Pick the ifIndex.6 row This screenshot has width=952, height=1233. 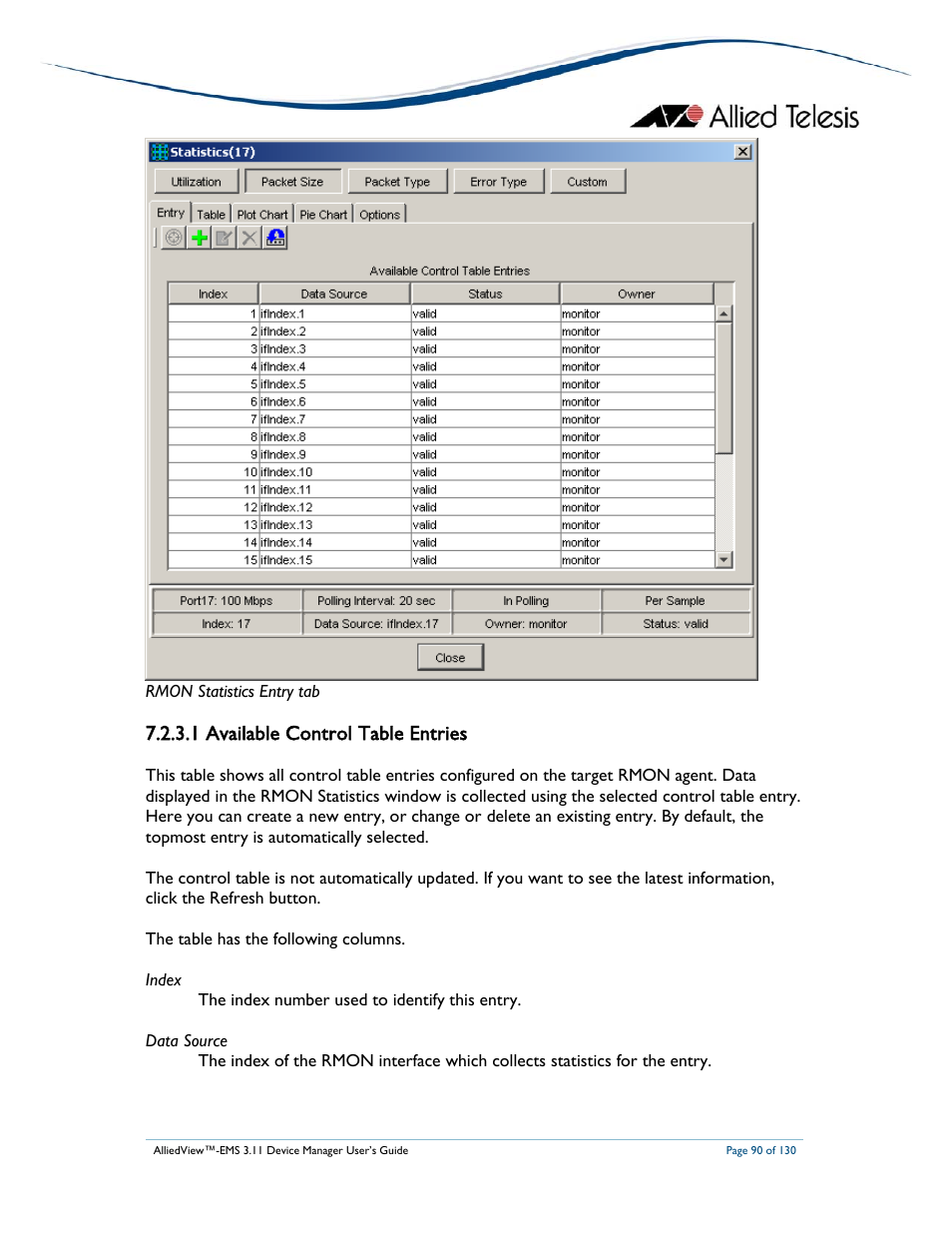(442, 401)
